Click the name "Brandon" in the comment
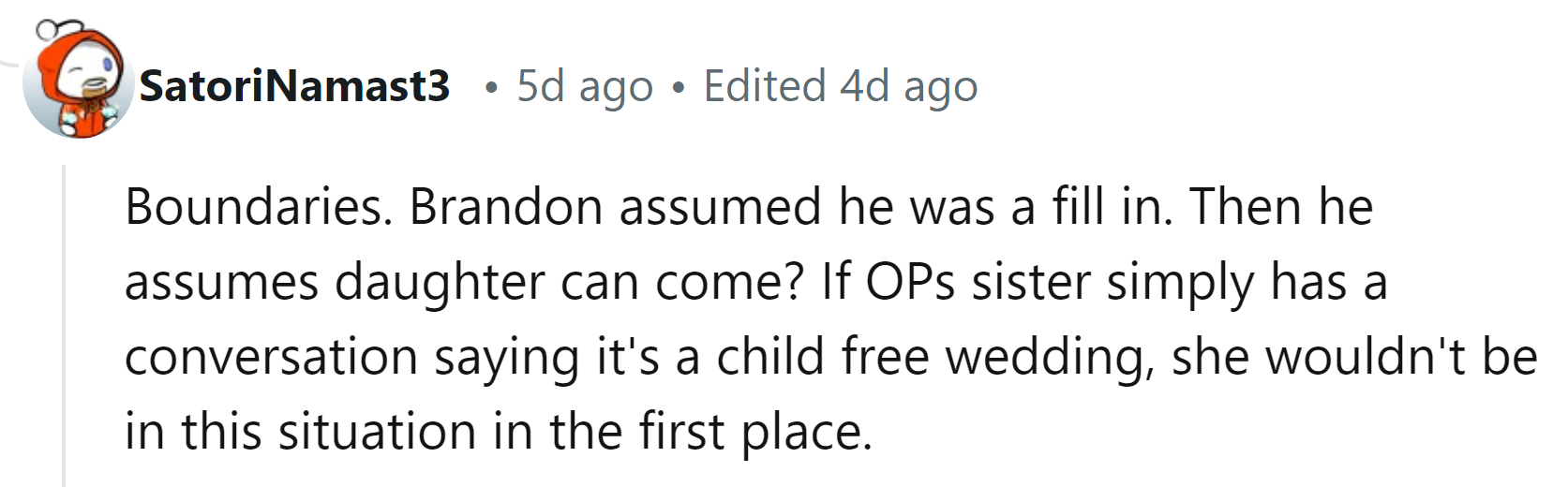1568x487 pixels. coord(506,207)
